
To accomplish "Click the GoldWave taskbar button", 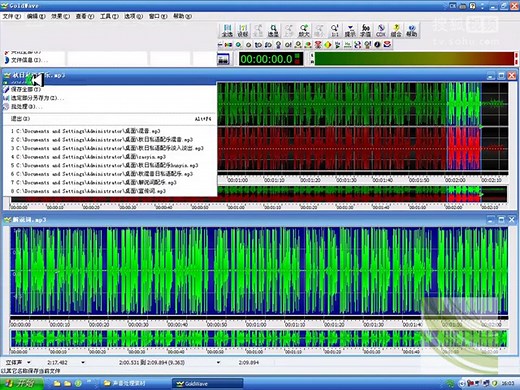I will click(207, 383).
